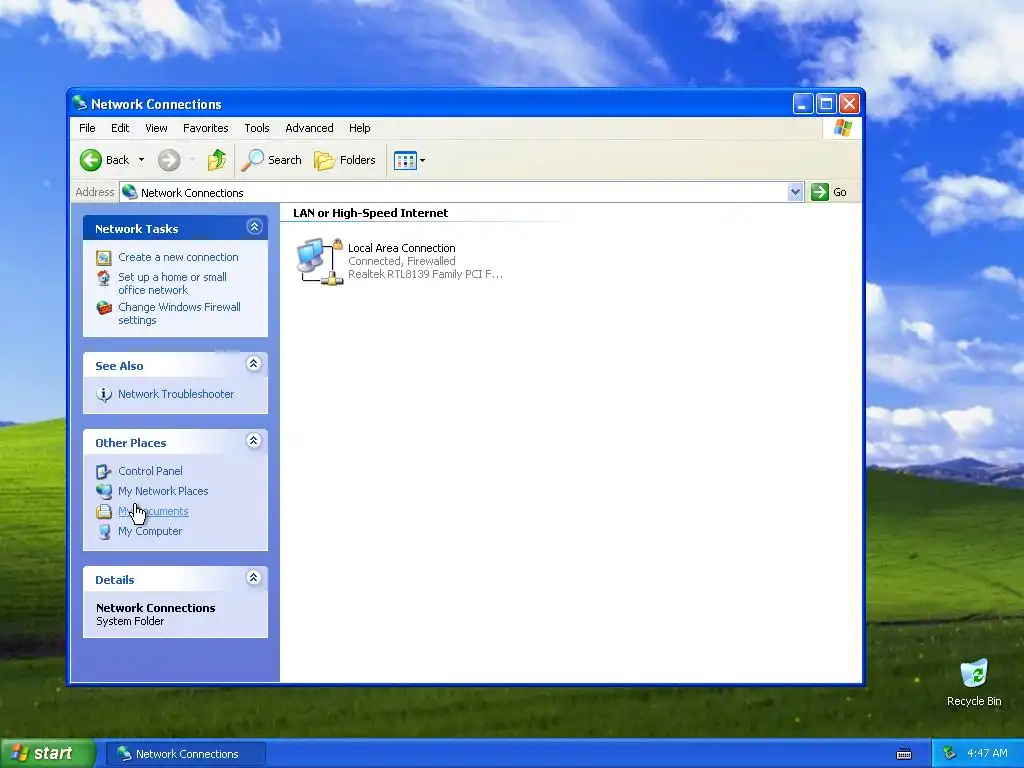Click the Up folder level icon
This screenshot has height=768, width=1024.
217,160
